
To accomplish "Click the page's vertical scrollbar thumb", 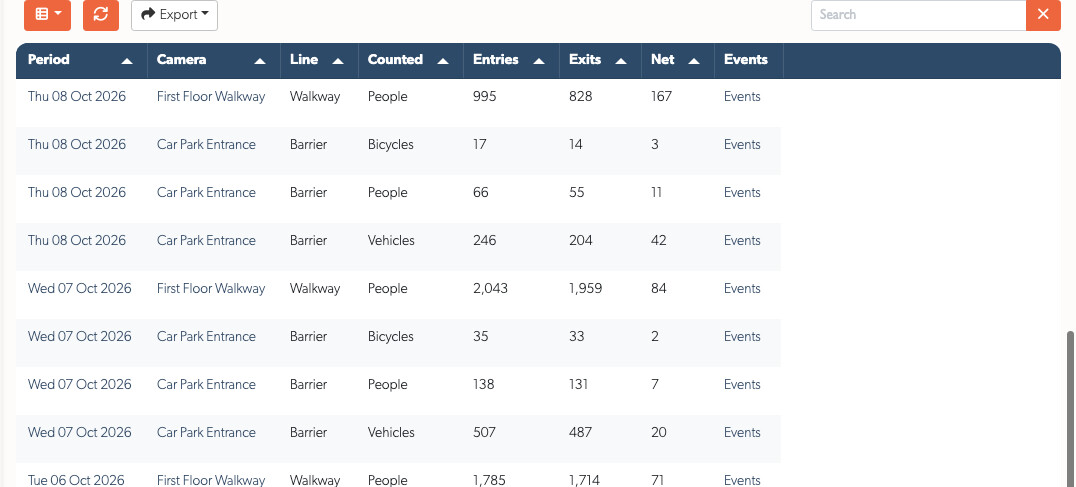I will 1071,409.
